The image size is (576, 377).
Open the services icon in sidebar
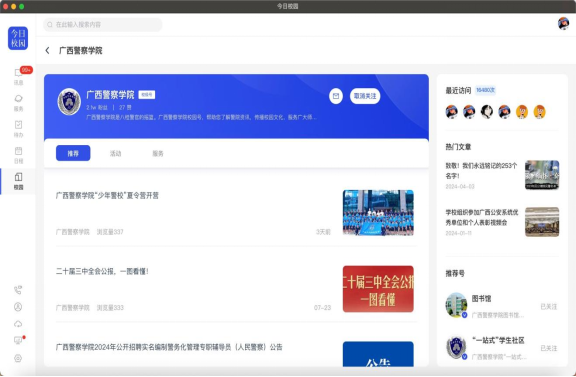click(18, 103)
